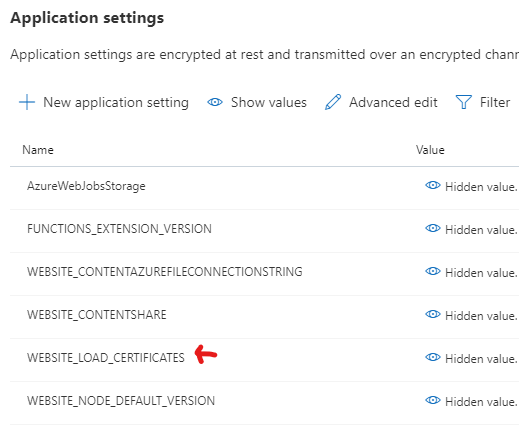519x427 pixels.
Task: Click the plus icon for new application setting
Action: pyautogui.click(x=27, y=102)
